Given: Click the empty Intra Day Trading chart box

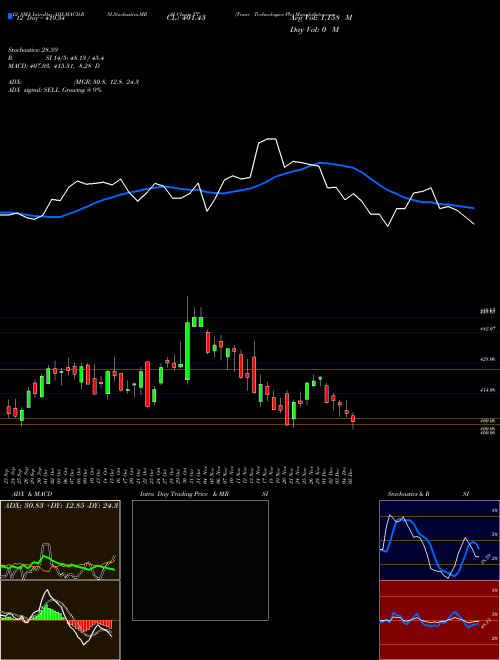Looking at the screenshot, I should (x=200, y=560).
